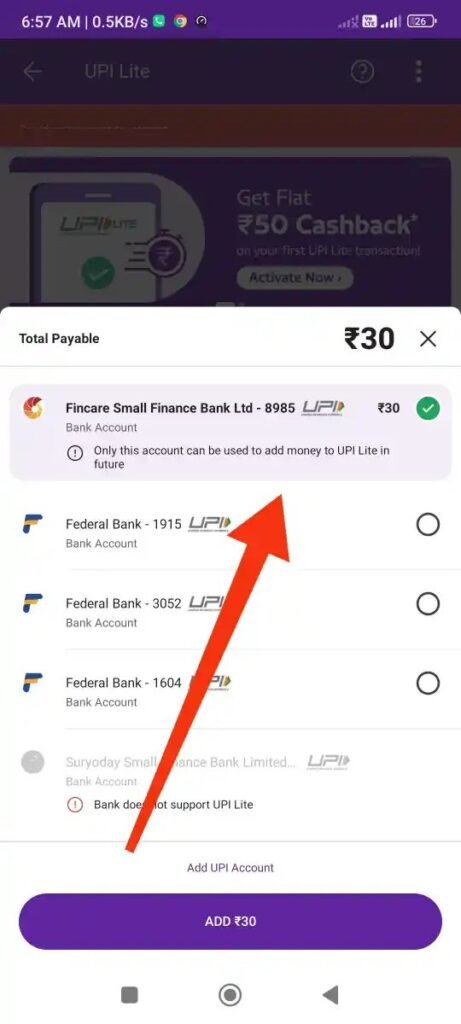Image resolution: width=461 pixels, height=1024 pixels.
Task: Tap the Android recent apps square
Action: [129, 995]
